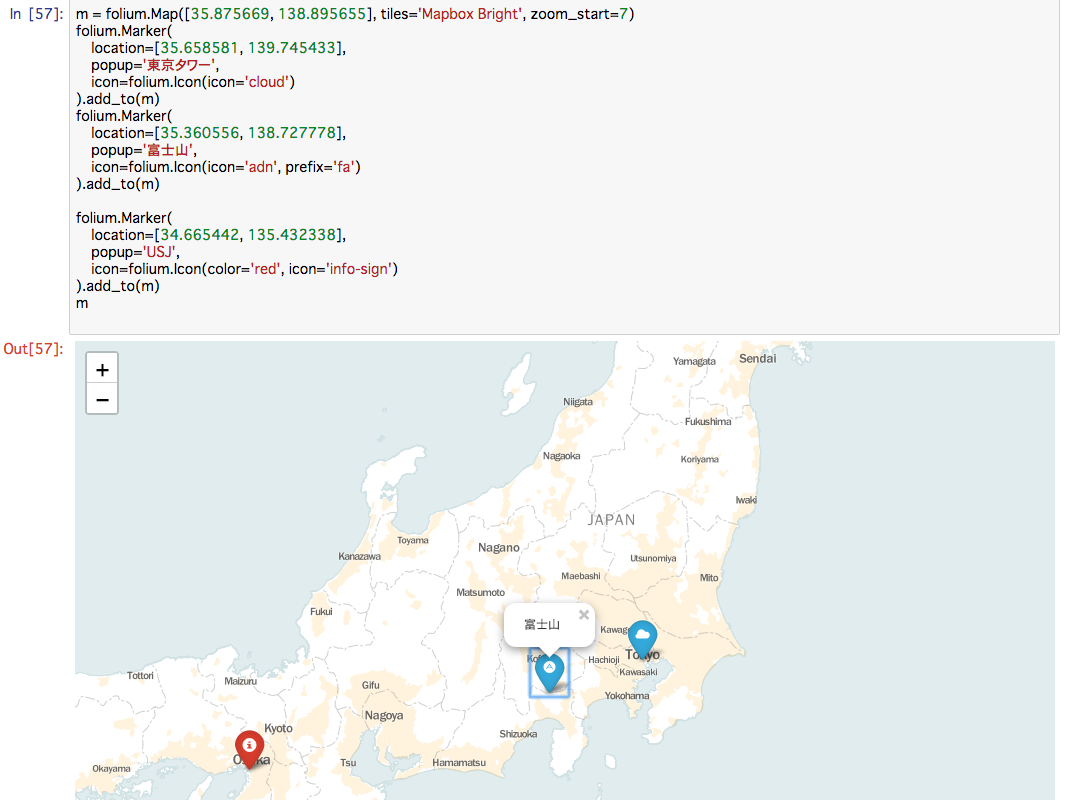The height and width of the screenshot is (800, 1074).
Task: Click the Out[57] output label
Action: (x=32, y=348)
